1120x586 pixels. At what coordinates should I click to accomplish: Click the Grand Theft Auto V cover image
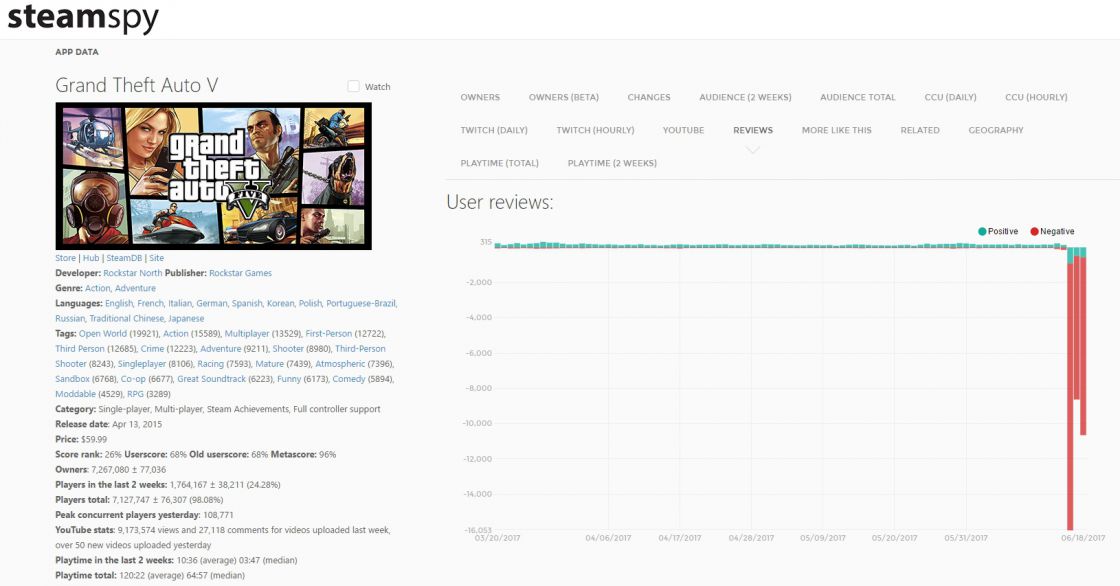[x=214, y=176]
